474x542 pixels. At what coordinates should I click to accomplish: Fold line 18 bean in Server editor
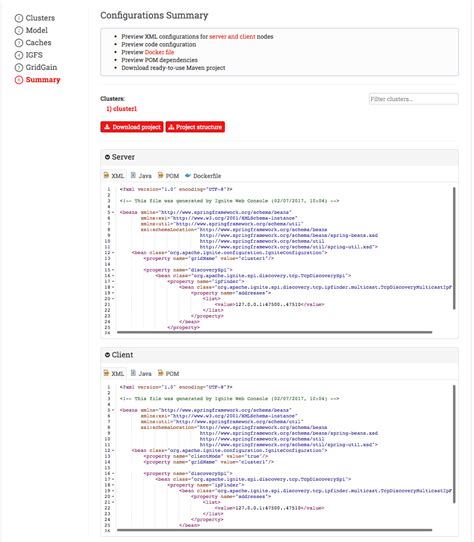point(113,287)
